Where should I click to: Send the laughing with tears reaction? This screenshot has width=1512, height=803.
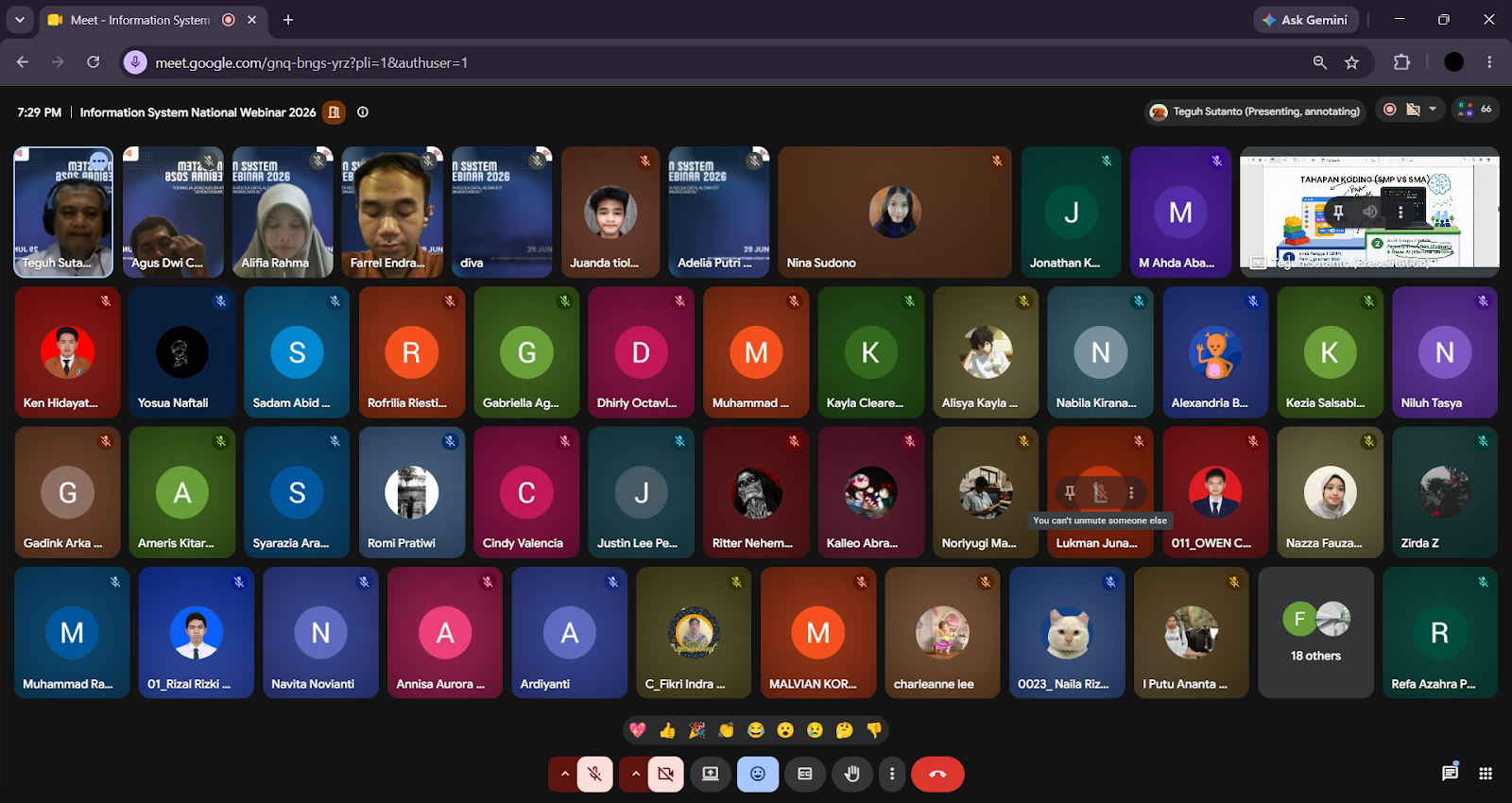pyautogui.click(x=756, y=730)
